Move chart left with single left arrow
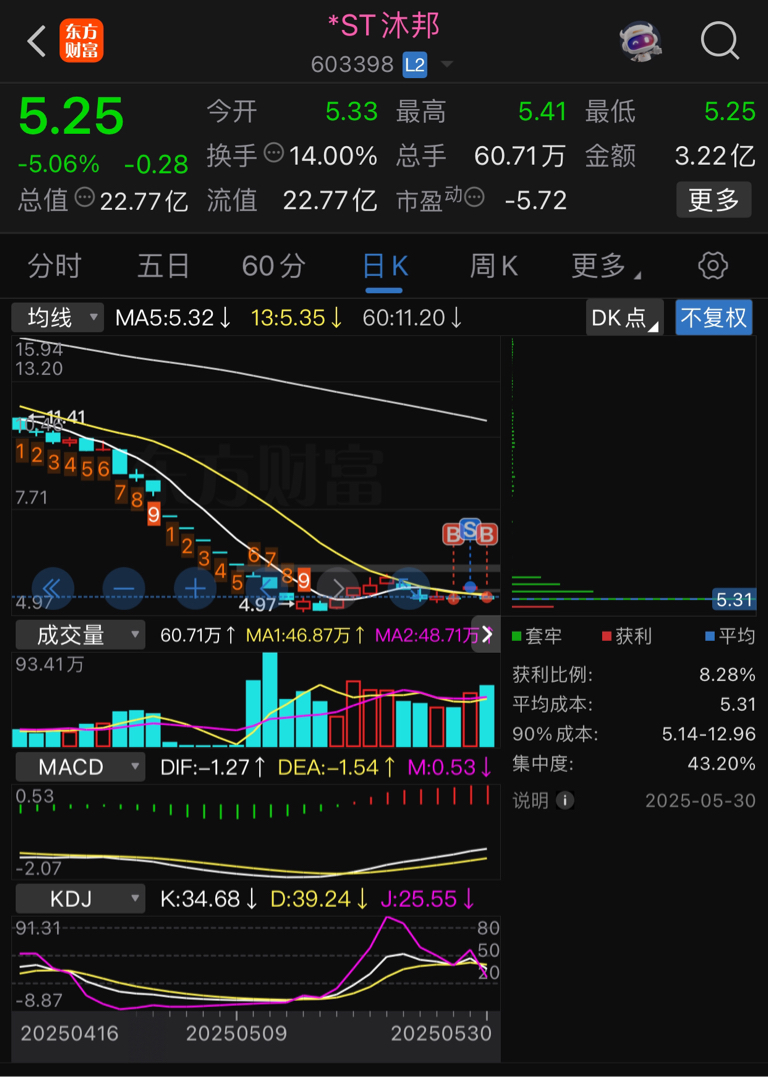The width and height of the screenshot is (768, 1077). pyautogui.click(x=268, y=589)
